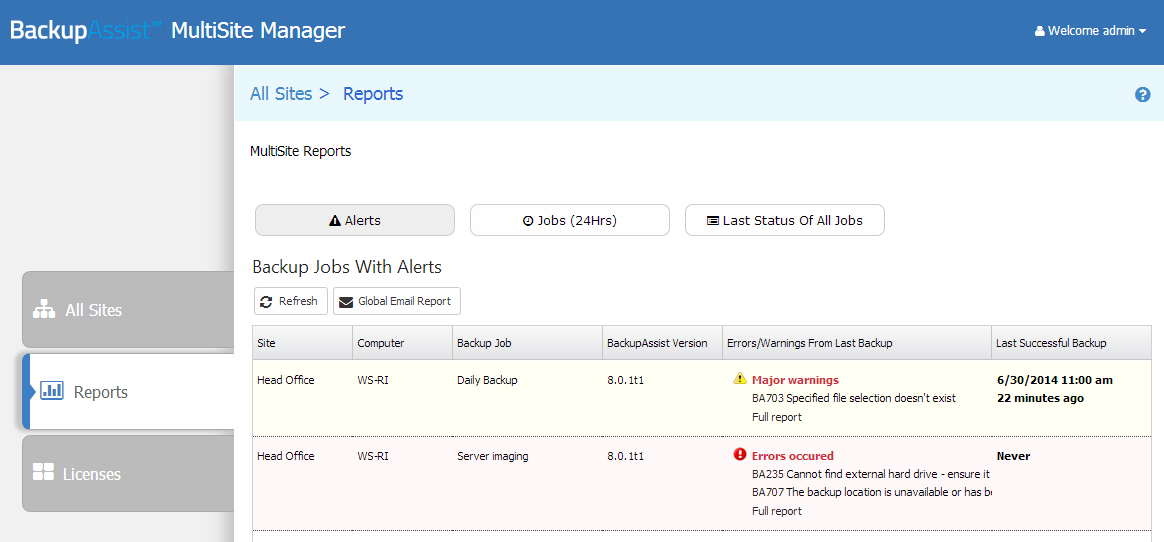Click the 22 minutes ago text

[x=1039, y=399]
